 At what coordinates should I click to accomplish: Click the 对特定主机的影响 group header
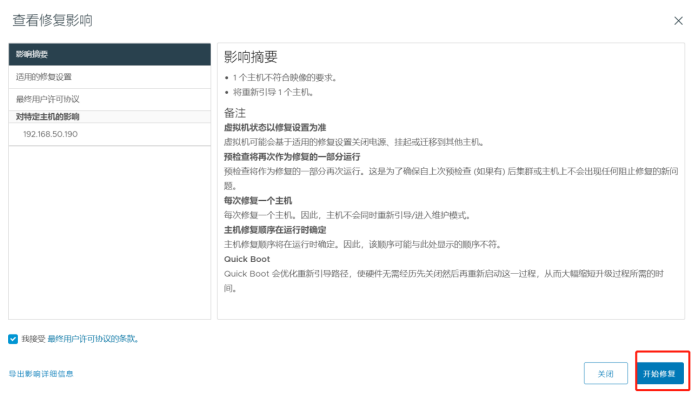(109, 117)
